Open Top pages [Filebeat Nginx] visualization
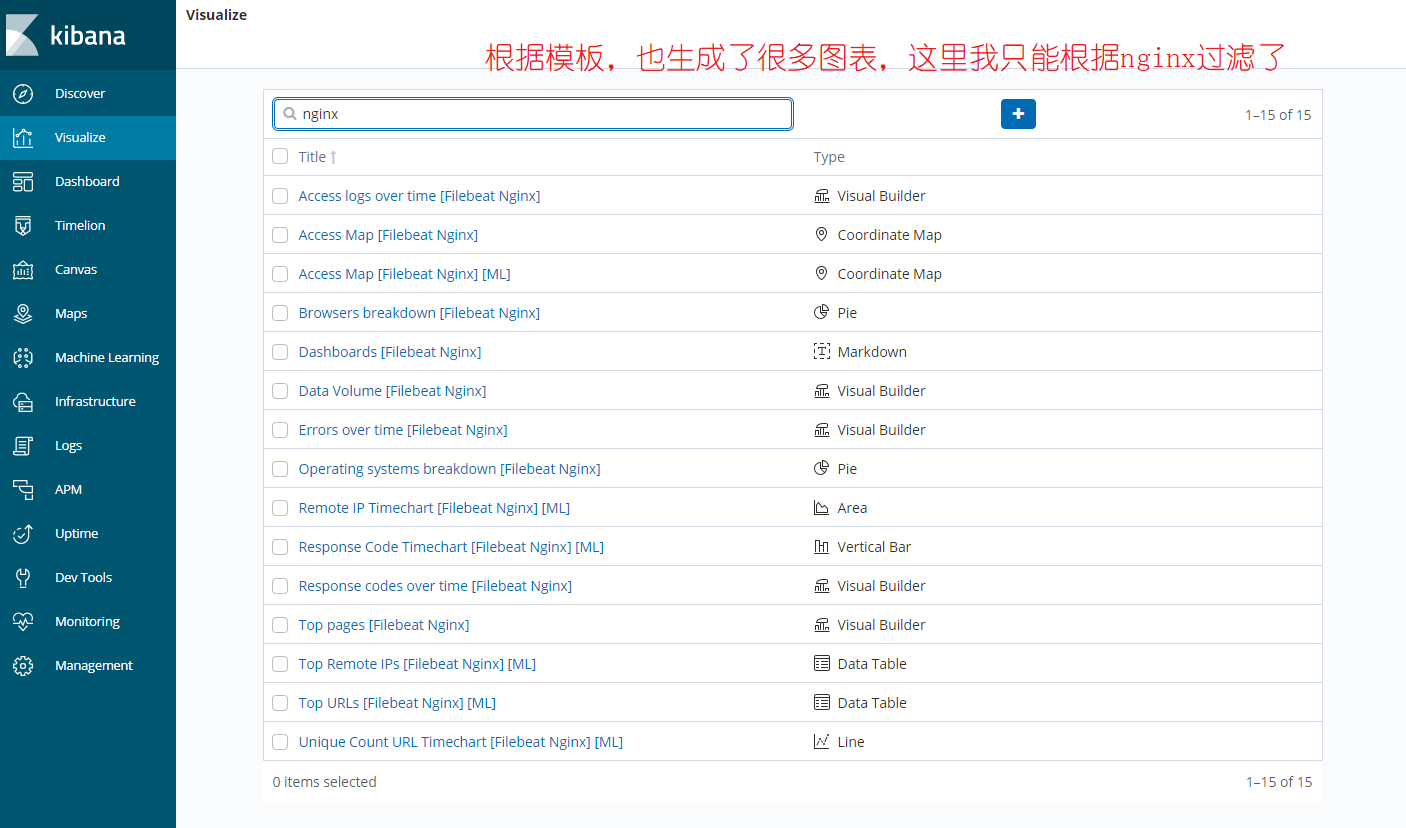The height and width of the screenshot is (828, 1406). (384, 625)
